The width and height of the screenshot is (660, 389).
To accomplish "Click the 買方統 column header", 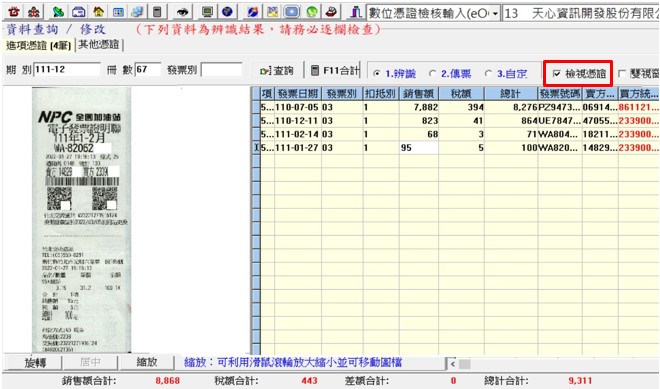I will tap(639, 93).
